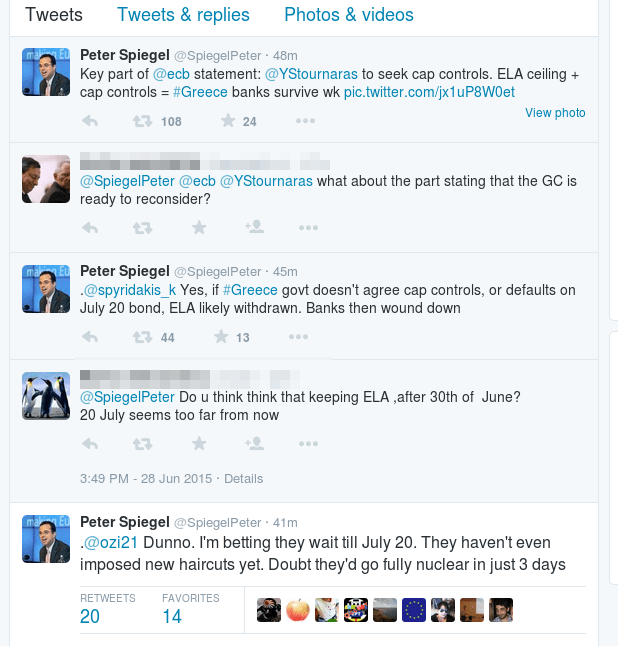The width and height of the screenshot is (618, 646).
Task: Switch to Tweets & replies tab
Action: pos(183,15)
